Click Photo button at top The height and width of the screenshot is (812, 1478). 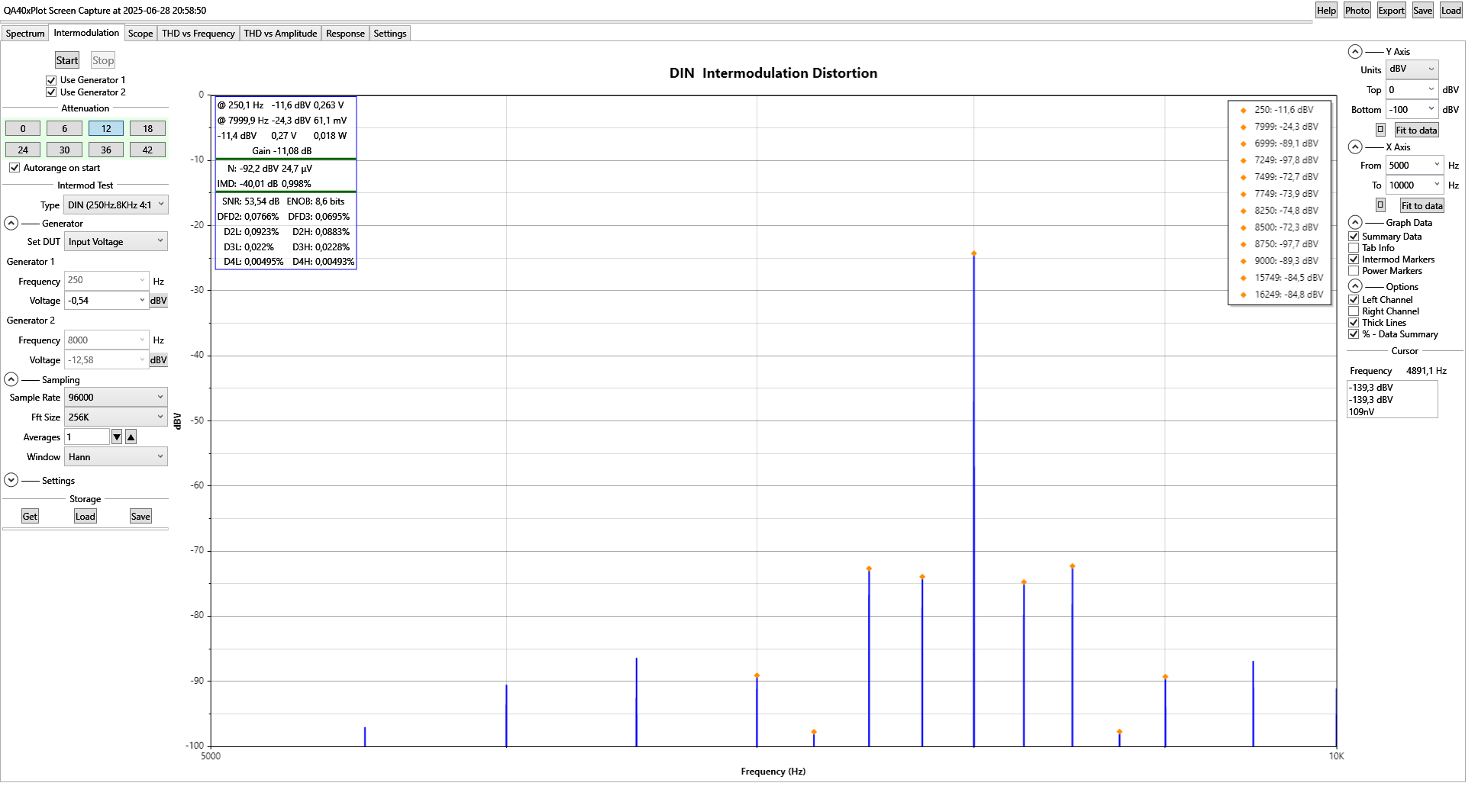point(1357,10)
